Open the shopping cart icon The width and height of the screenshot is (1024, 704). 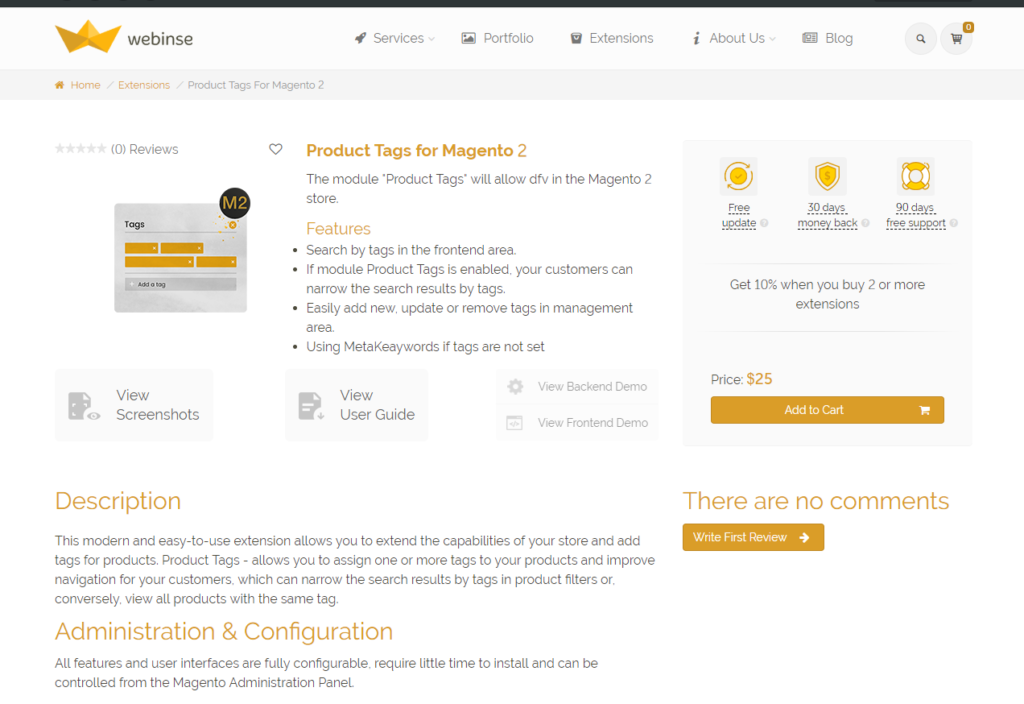point(956,39)
